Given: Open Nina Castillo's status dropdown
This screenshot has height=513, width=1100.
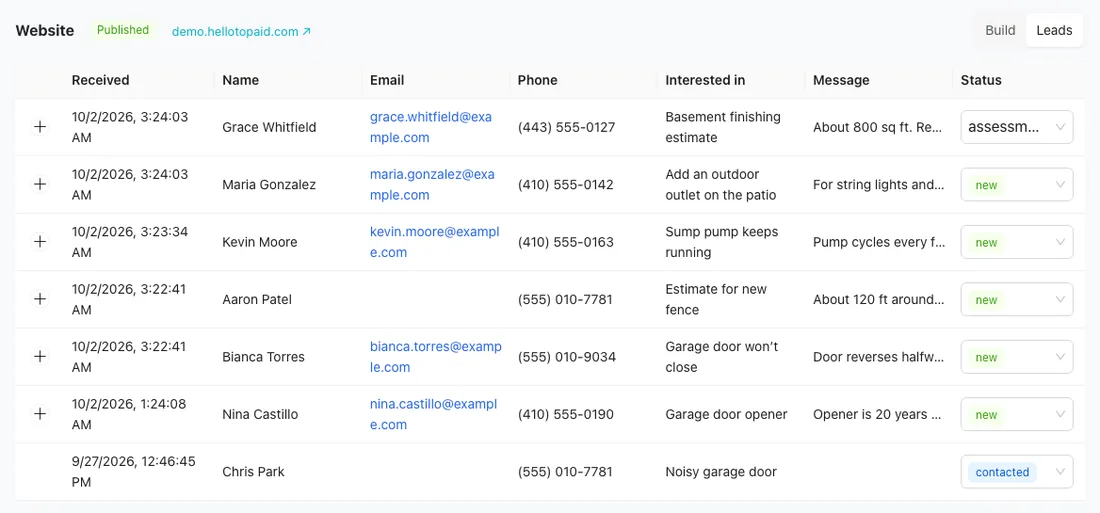Looking at the screenshot, I should point(1017,415).
